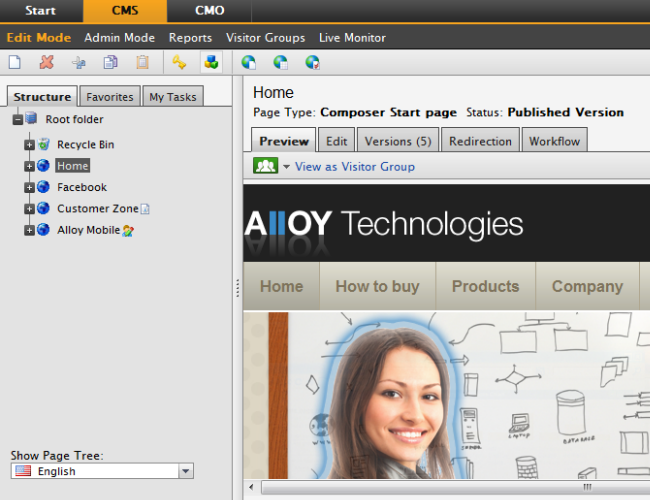Click the yellow key access rights icon
The height and width of the screenshot is (500, 650).
179,62
